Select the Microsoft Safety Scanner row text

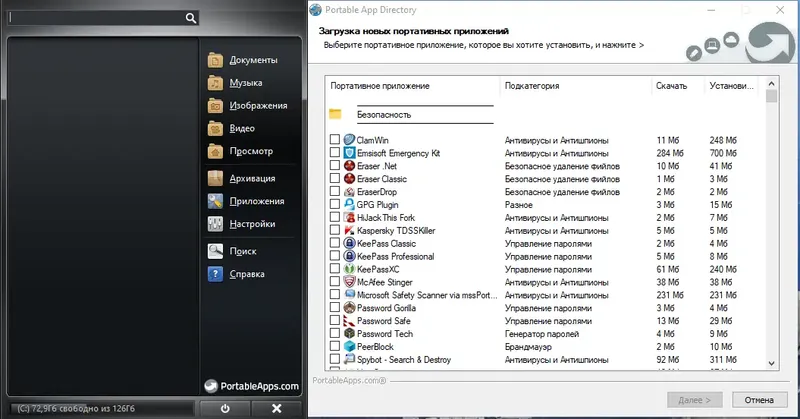tap(427, 295)
